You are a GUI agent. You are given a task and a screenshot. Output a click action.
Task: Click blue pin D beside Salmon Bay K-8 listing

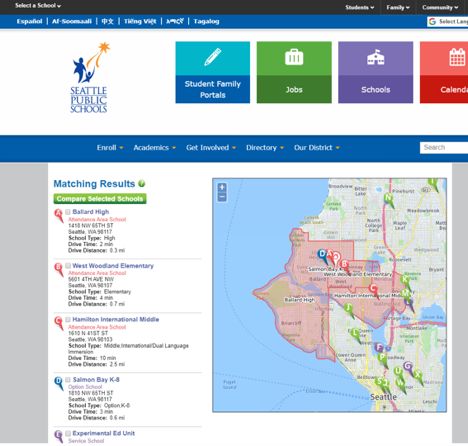[x=59, y=383]
